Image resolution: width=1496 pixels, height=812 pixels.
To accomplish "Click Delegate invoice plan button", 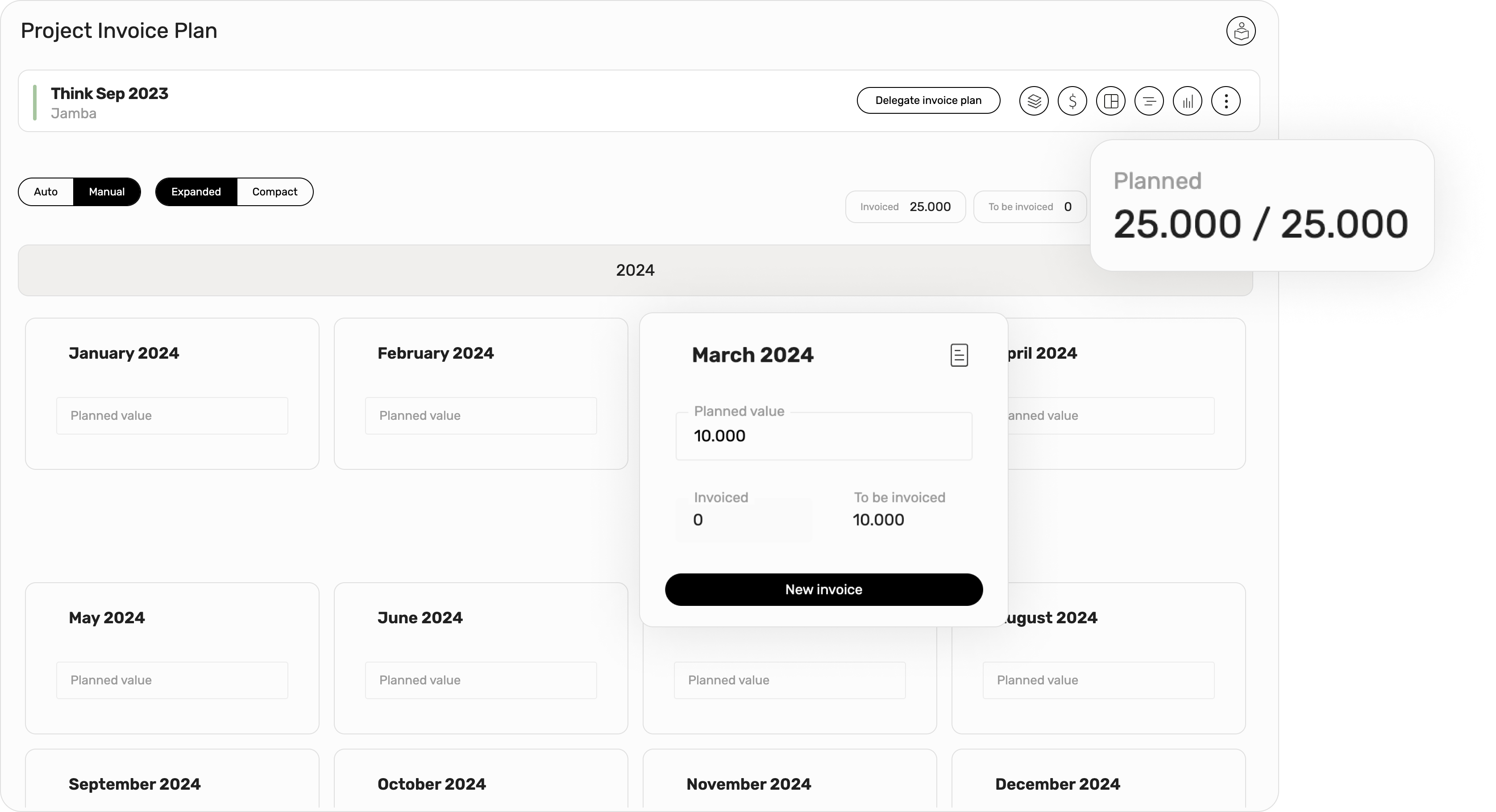I will coord(928,100).
